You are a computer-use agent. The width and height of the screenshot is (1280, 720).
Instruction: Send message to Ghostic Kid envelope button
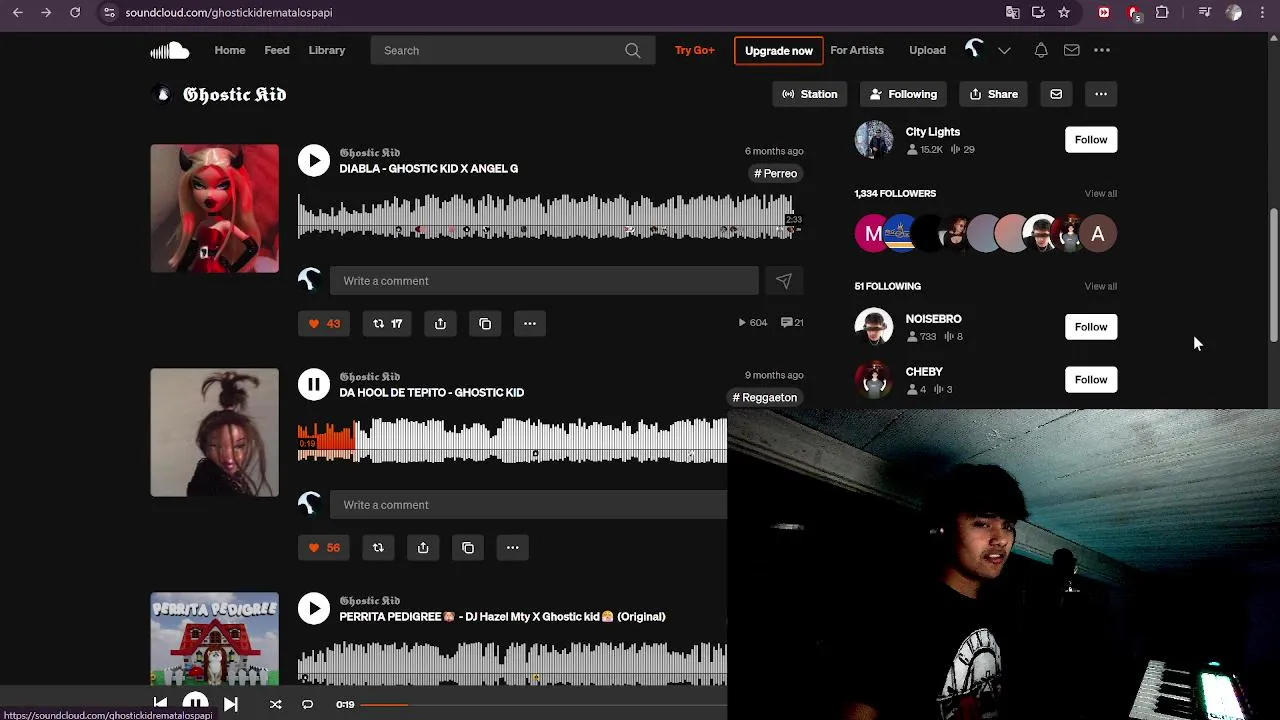coord(1056,94)
